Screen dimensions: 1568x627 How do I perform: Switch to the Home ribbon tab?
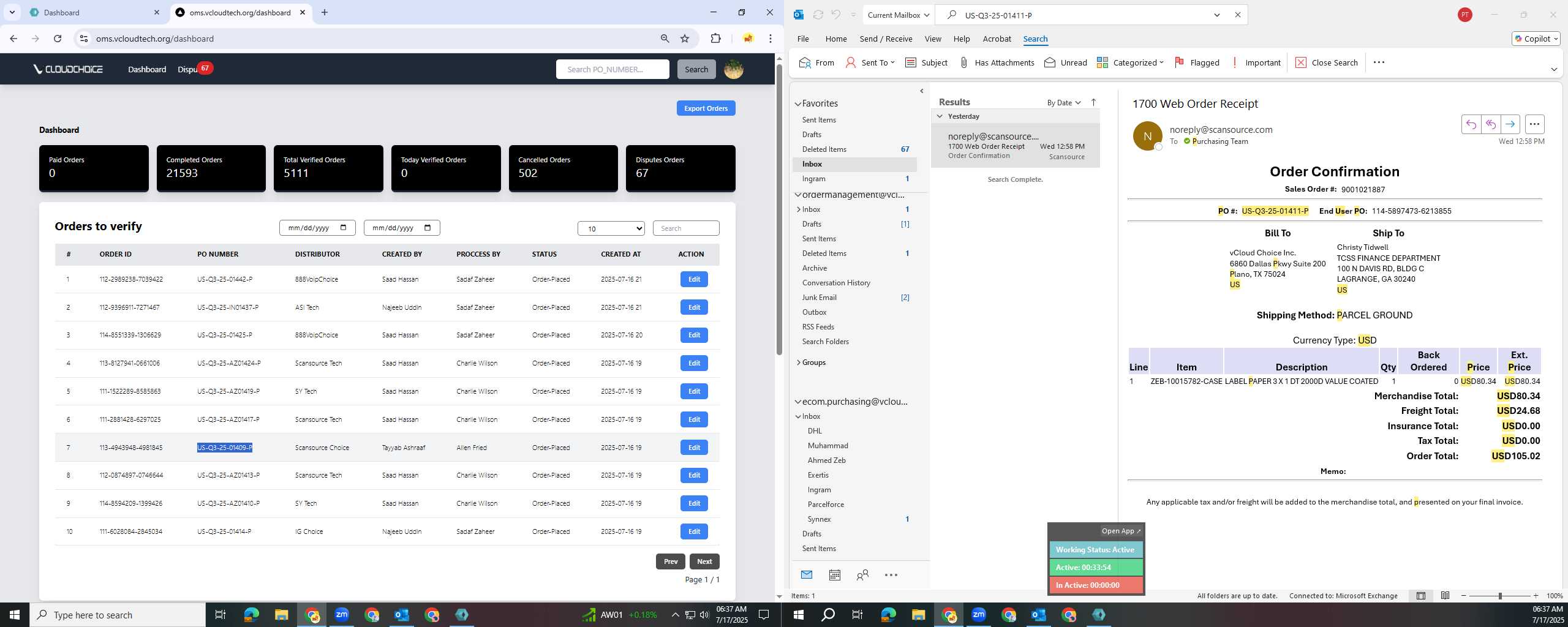[836, 39]
